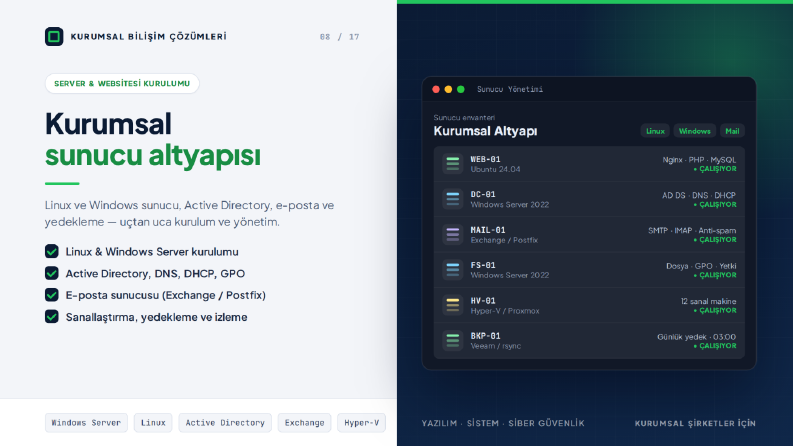Click the ÇALIŞIYOR status of DC-01

[x=715, y=204]
